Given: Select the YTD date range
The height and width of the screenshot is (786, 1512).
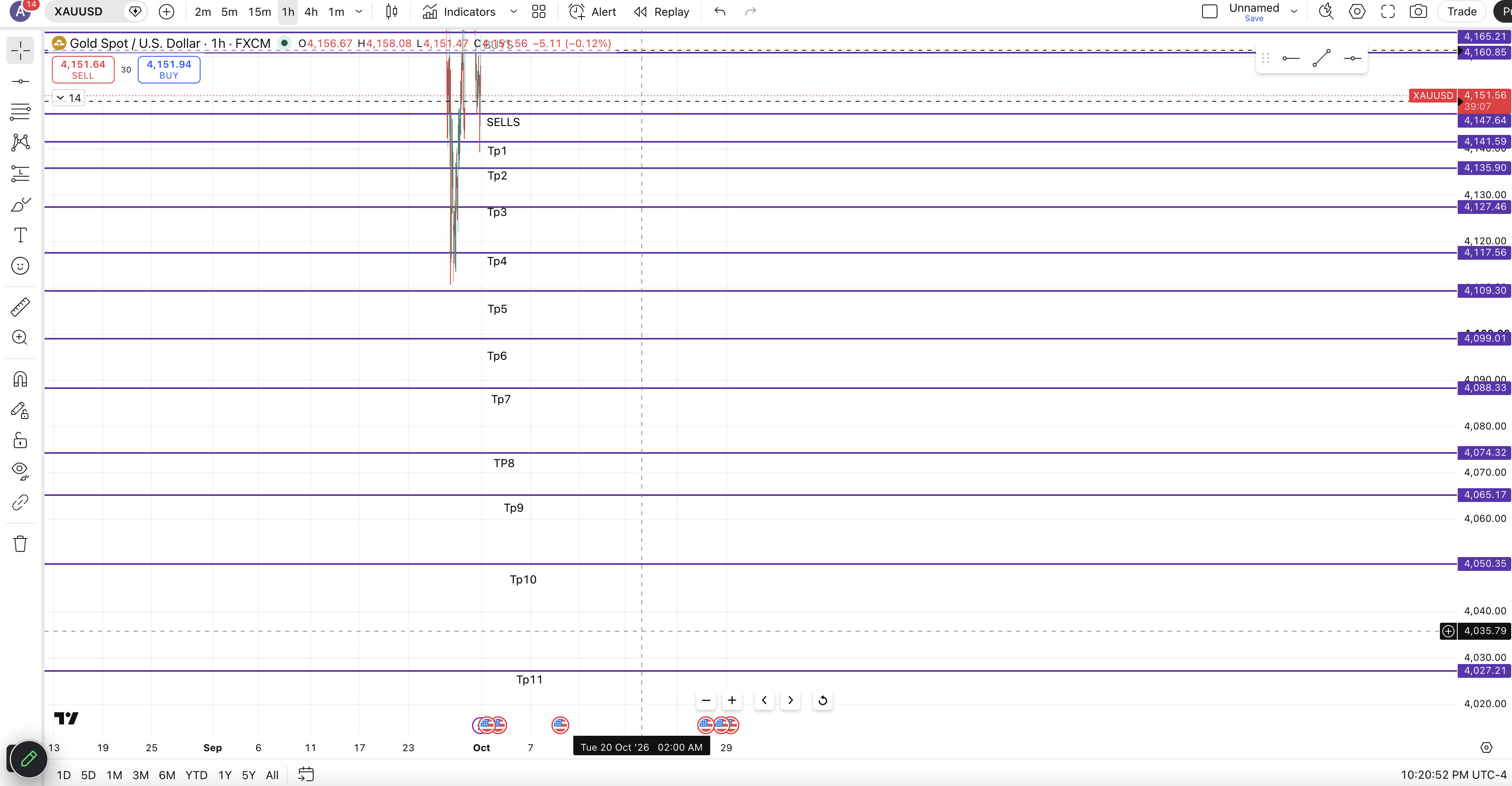Looking at the screenshot, I should pos(196,775).
